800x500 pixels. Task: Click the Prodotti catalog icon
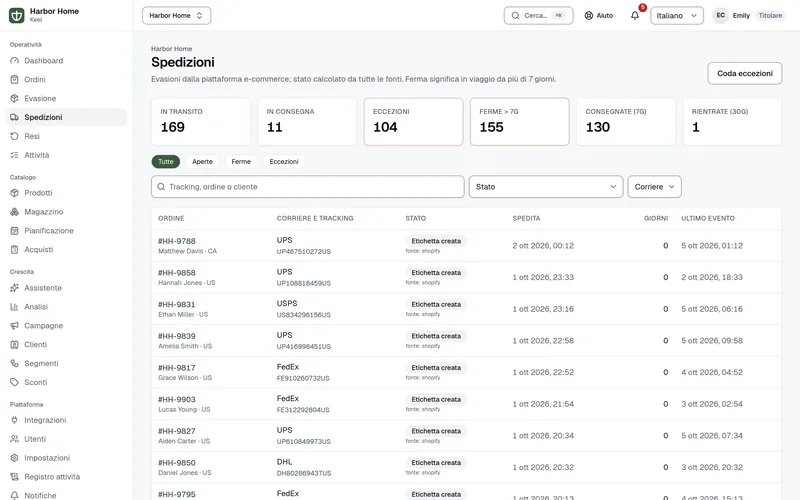[14, 193]
